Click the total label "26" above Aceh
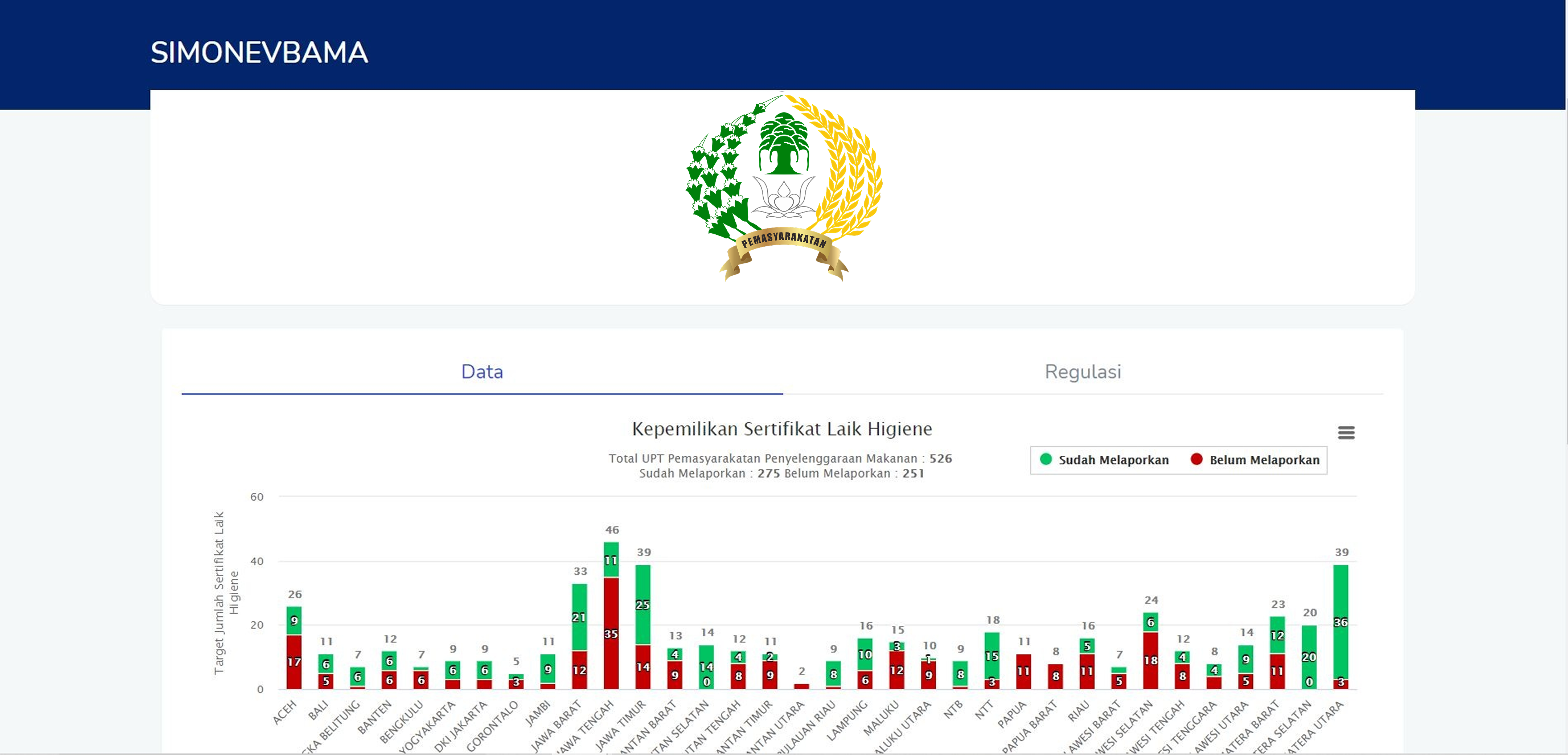This screenshot has height=755, width=1568. 295,594
